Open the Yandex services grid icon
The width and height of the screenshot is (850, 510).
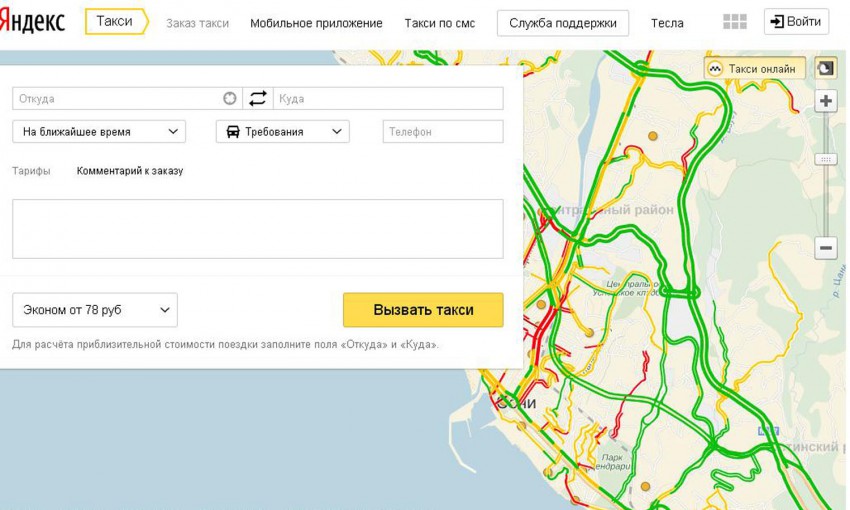[x=735, y=22]
